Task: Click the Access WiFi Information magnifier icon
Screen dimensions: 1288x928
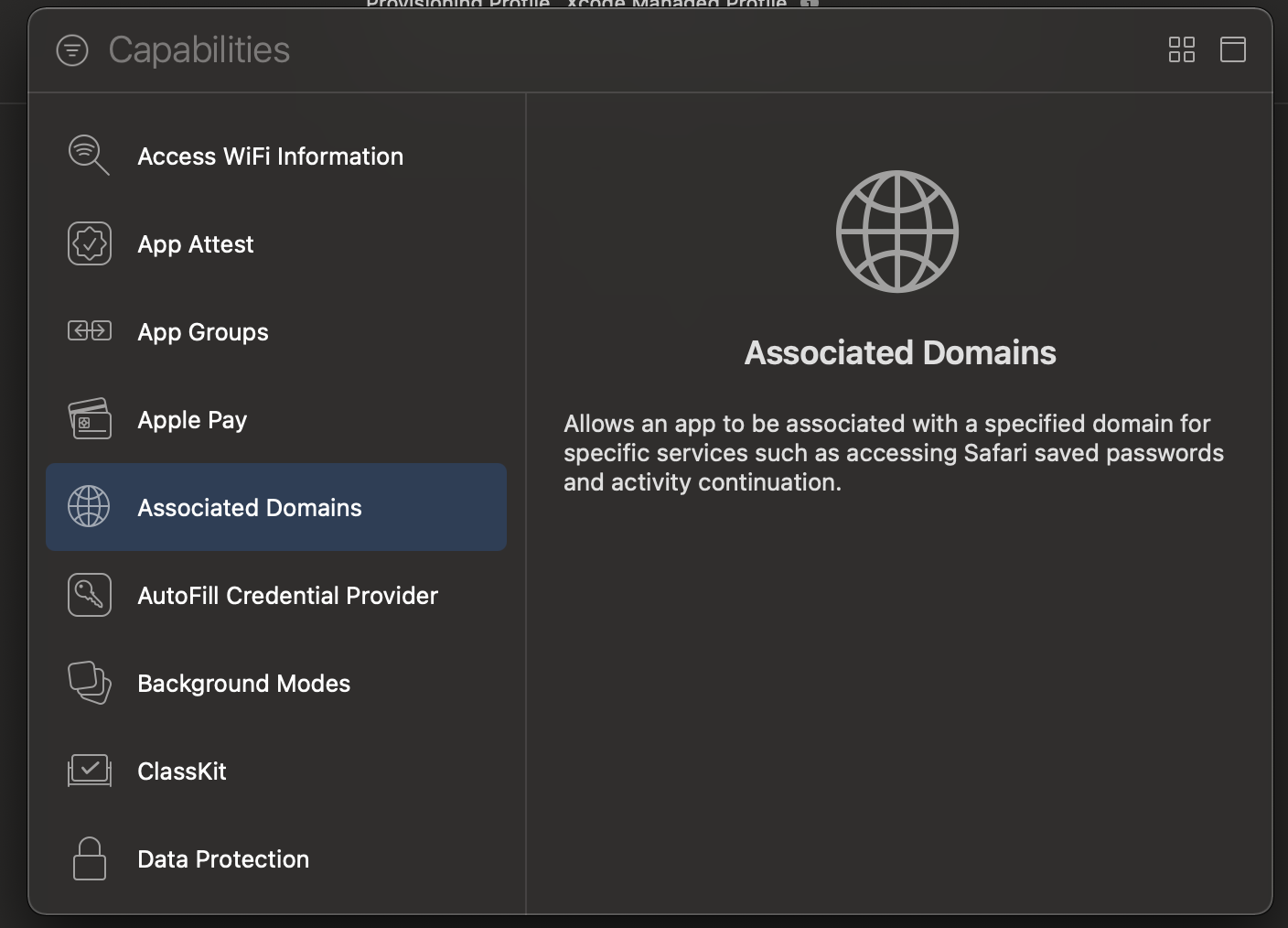Action: point(89,156)
